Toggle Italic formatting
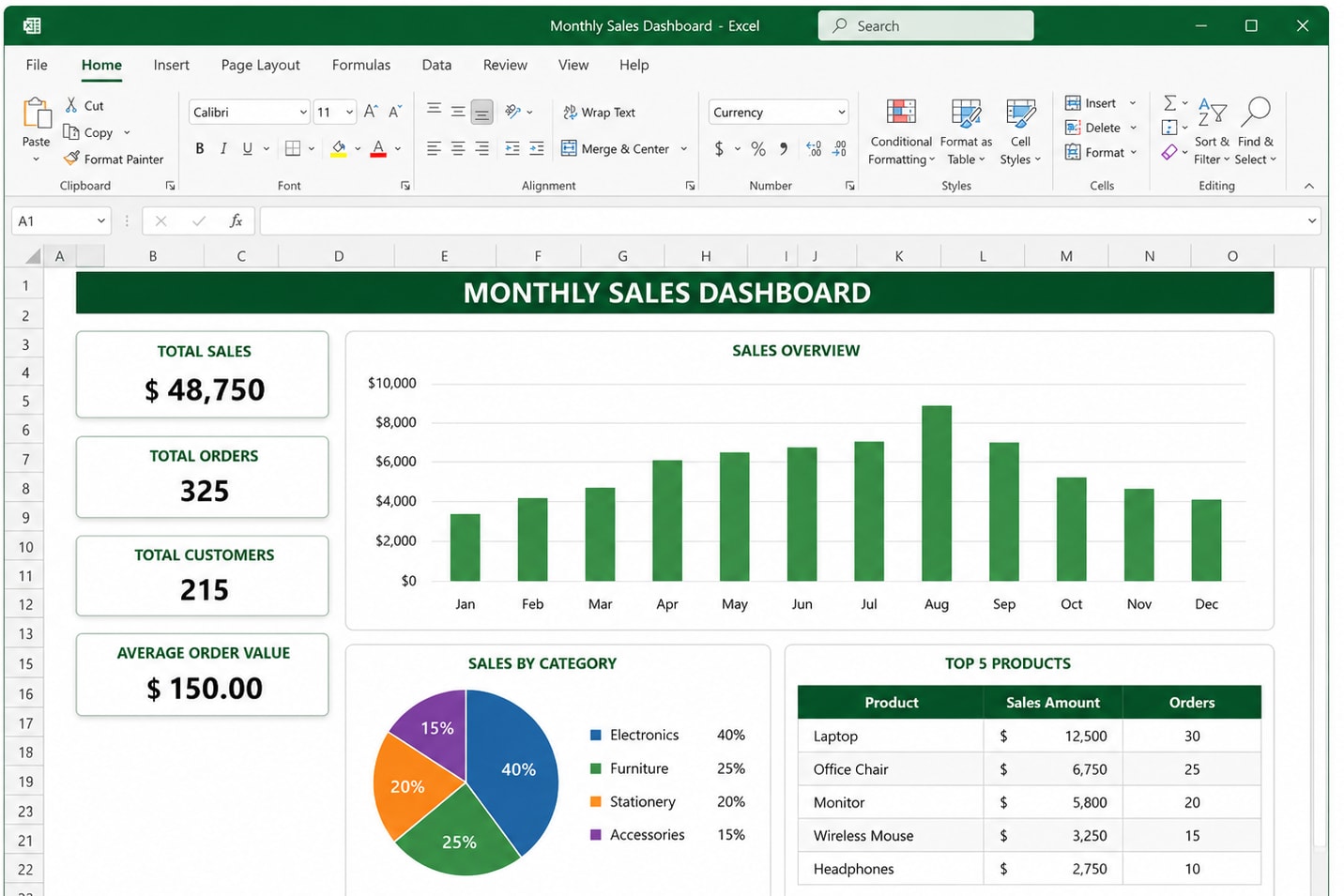Image resolution: width=1344 pixels, height=896 pixels. 223,148
